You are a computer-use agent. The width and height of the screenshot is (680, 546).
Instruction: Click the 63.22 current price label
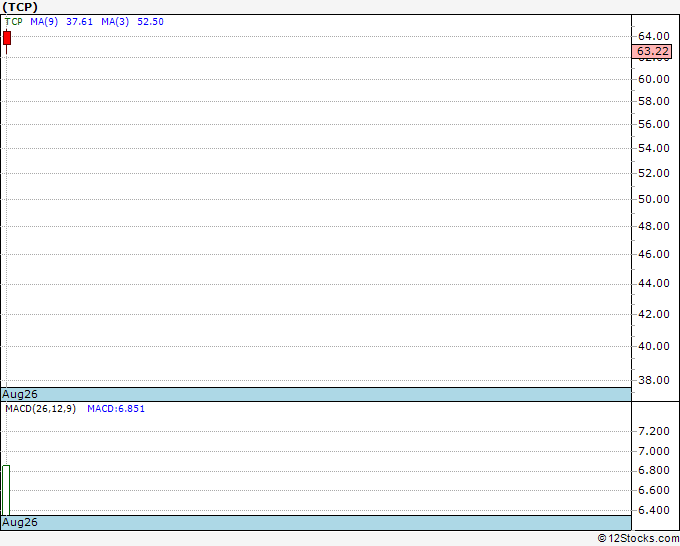tap(652, 51)
